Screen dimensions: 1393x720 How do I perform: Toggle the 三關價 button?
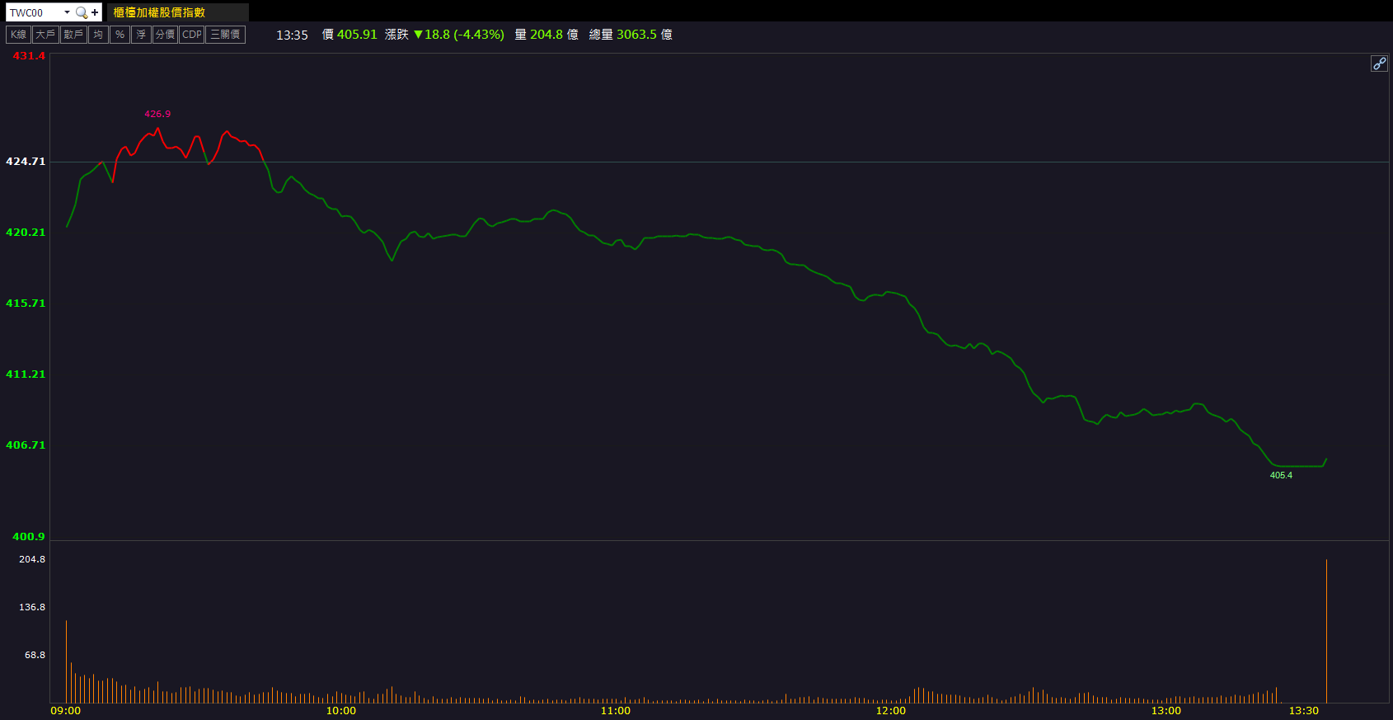pos(225,35)
